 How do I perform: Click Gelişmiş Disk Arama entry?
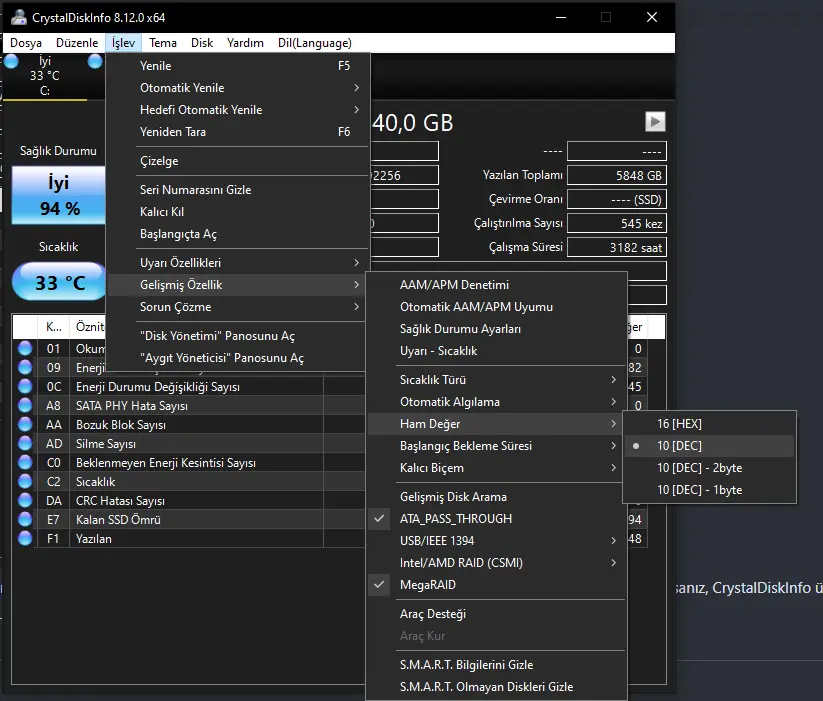[x=497, y=496]
